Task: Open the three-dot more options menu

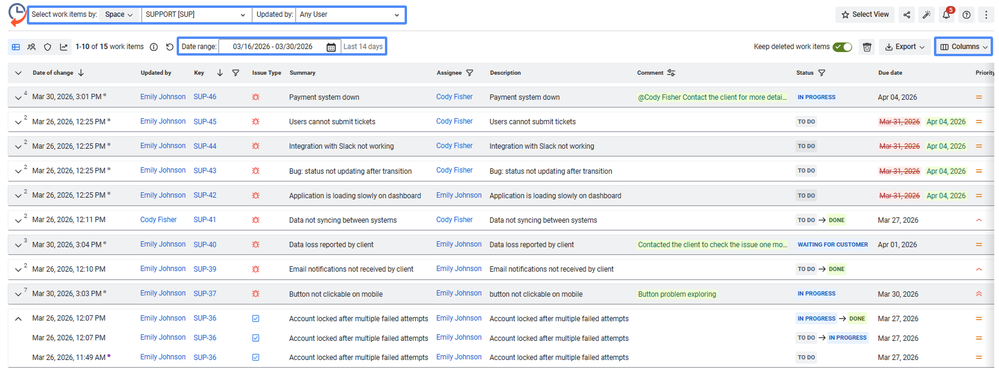Action: point(986,14)
